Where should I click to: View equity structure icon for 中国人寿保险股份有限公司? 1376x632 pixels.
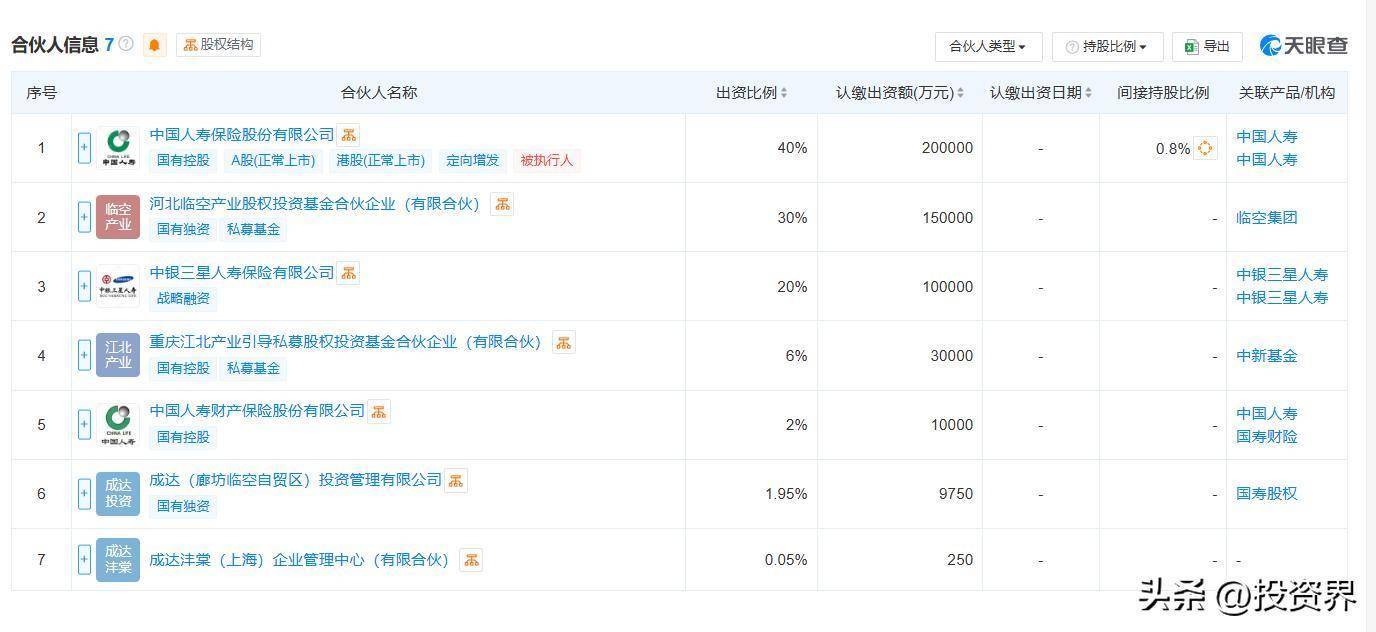[347, 135]
